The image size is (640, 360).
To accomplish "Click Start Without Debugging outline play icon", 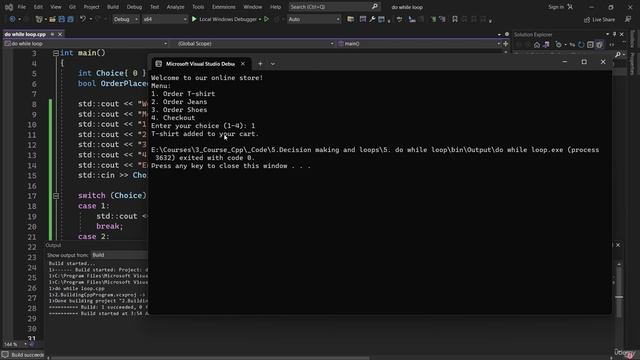I will tap(267, 19).
